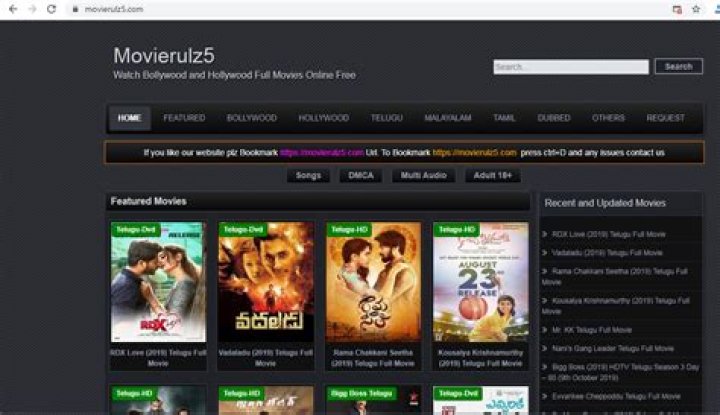Click the padlock icon in the address bar
720x415 pixels.
[74, 9]
